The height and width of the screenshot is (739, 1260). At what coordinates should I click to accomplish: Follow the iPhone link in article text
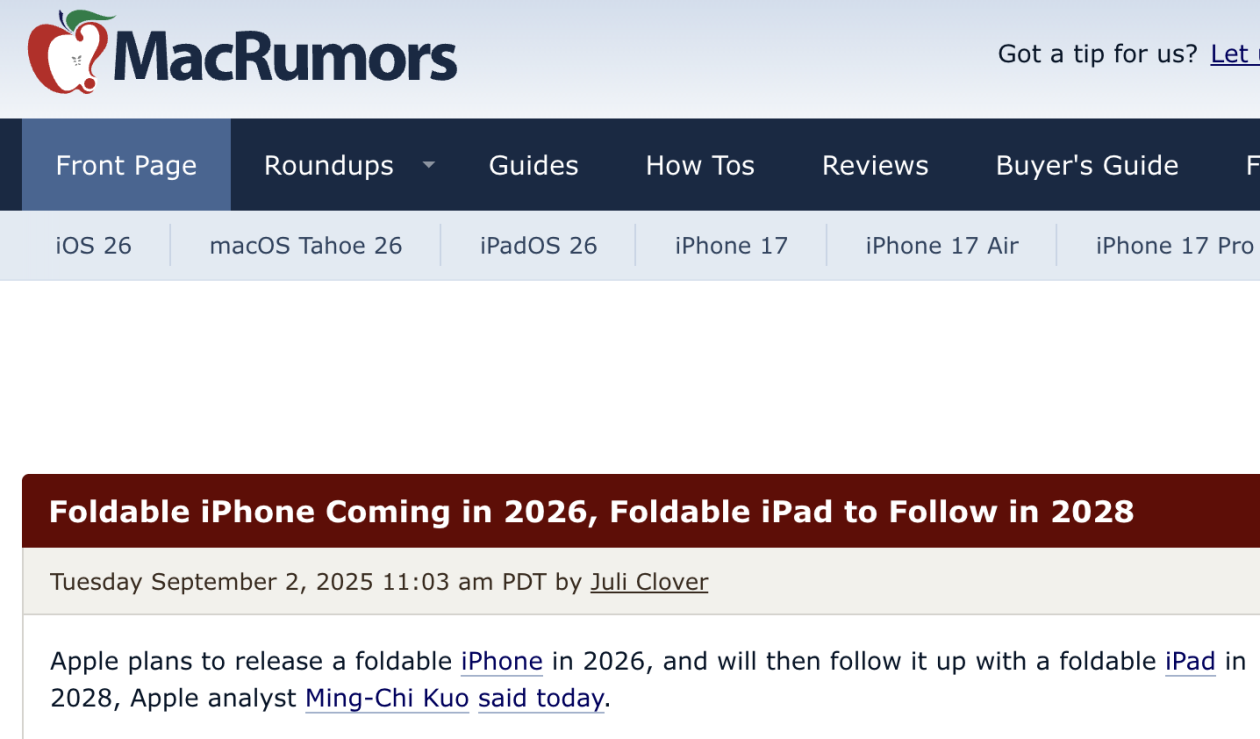click(501, 662)
